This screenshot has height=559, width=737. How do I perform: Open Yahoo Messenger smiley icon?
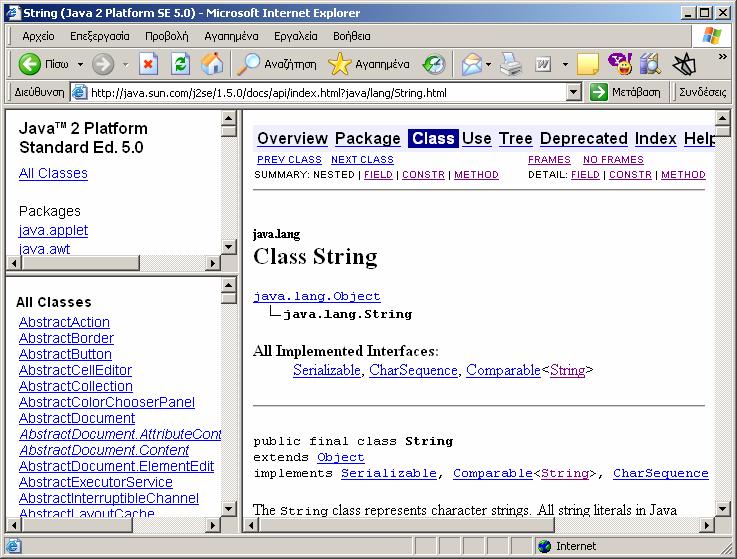click(x=620, y=64)
